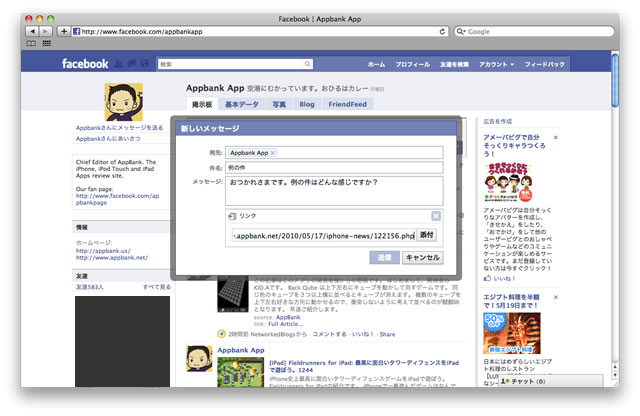Open the フィードバック menu item
This screenshot has width=640, height=416.
(544, 65)
